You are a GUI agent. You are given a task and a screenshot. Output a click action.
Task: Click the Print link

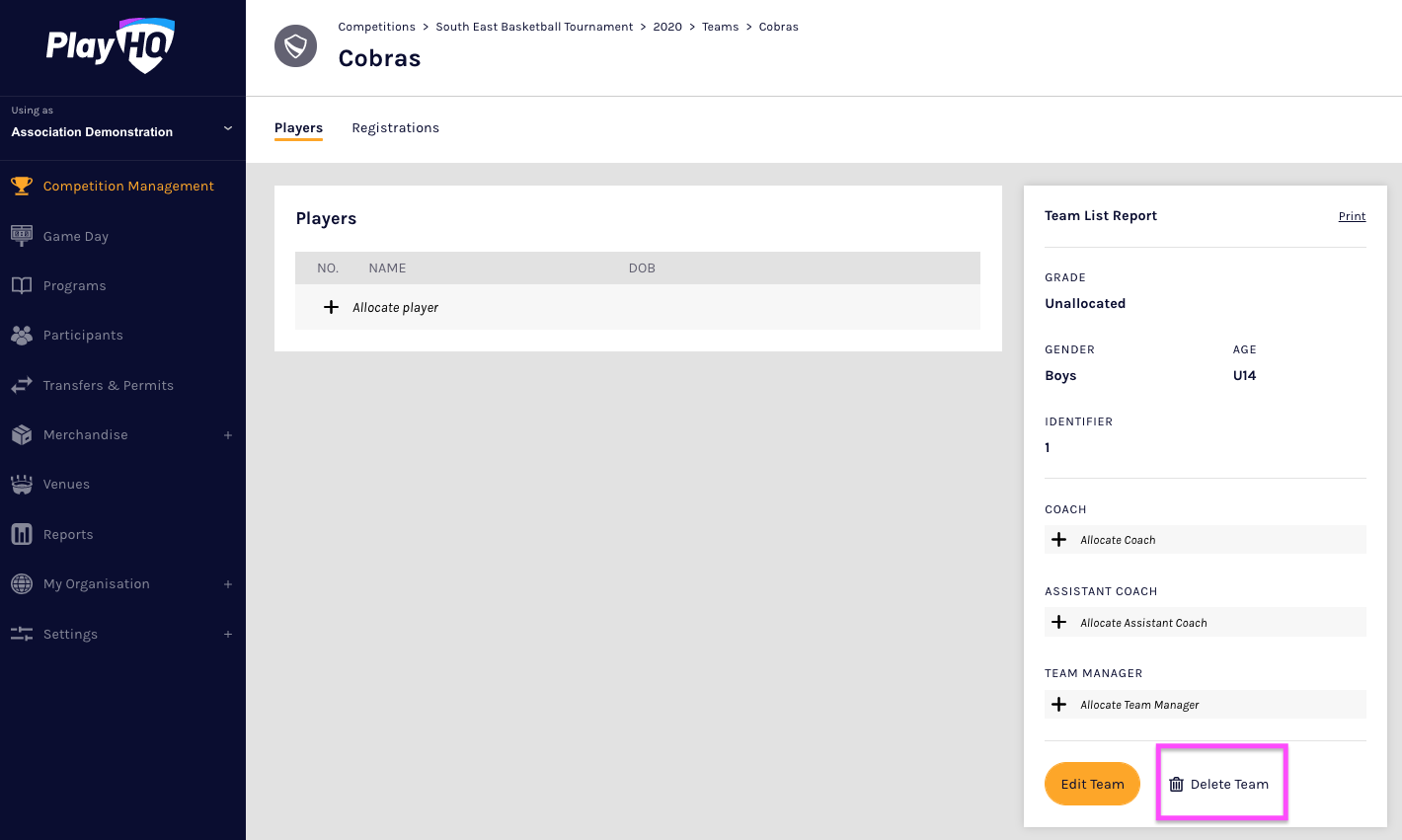point(1352,216)
